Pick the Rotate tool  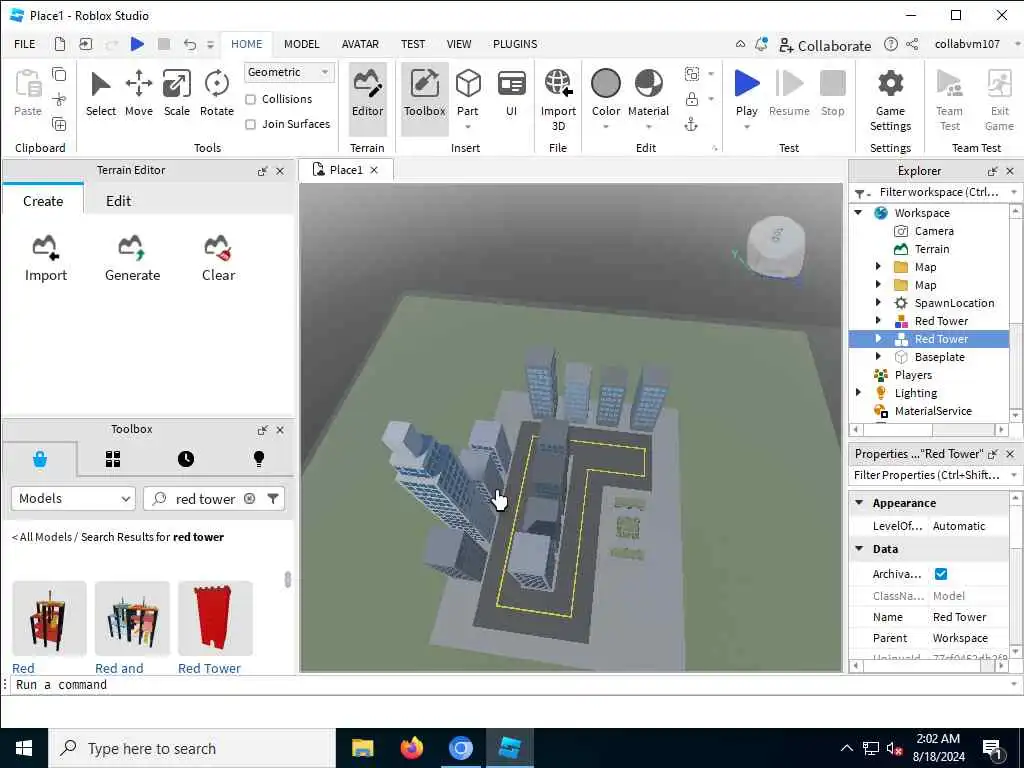click(x=216, y=93)
